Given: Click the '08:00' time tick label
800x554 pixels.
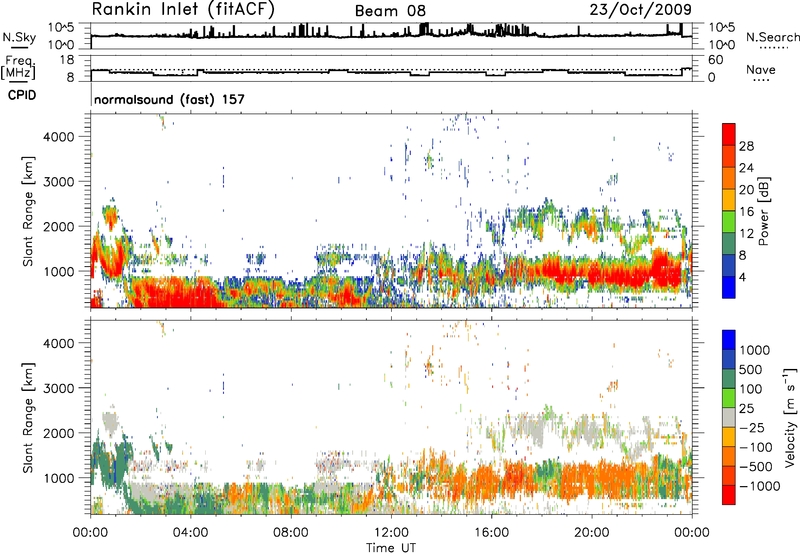Looking at the screenshot, I should coord(290,533).
